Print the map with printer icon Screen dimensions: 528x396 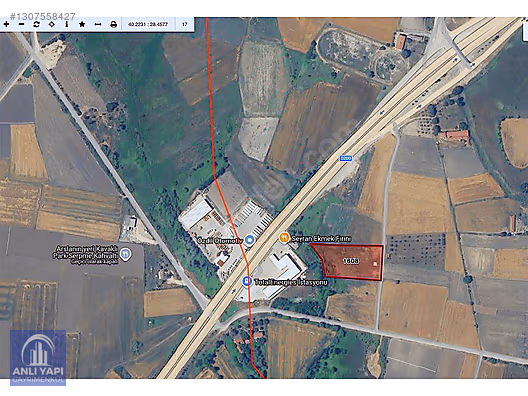[113, 24]
